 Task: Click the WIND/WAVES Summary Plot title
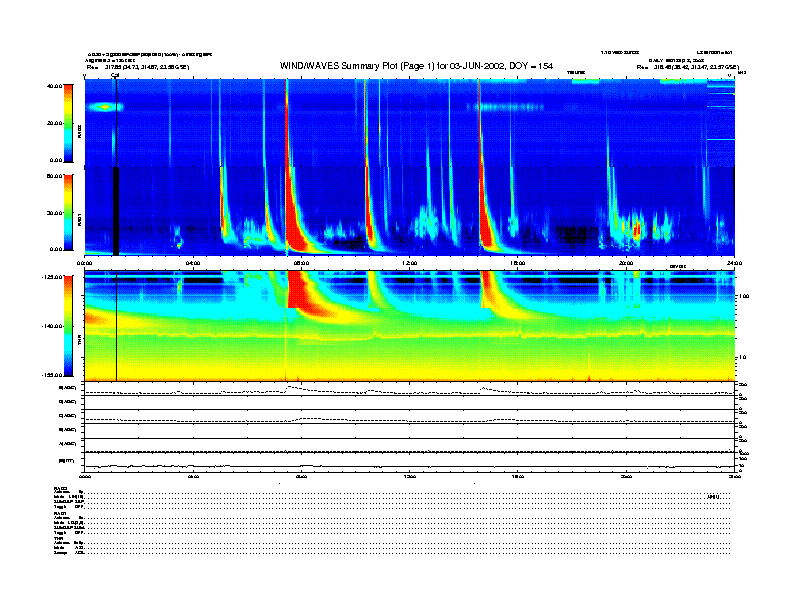pyautogui.click(x=416, y=66)
